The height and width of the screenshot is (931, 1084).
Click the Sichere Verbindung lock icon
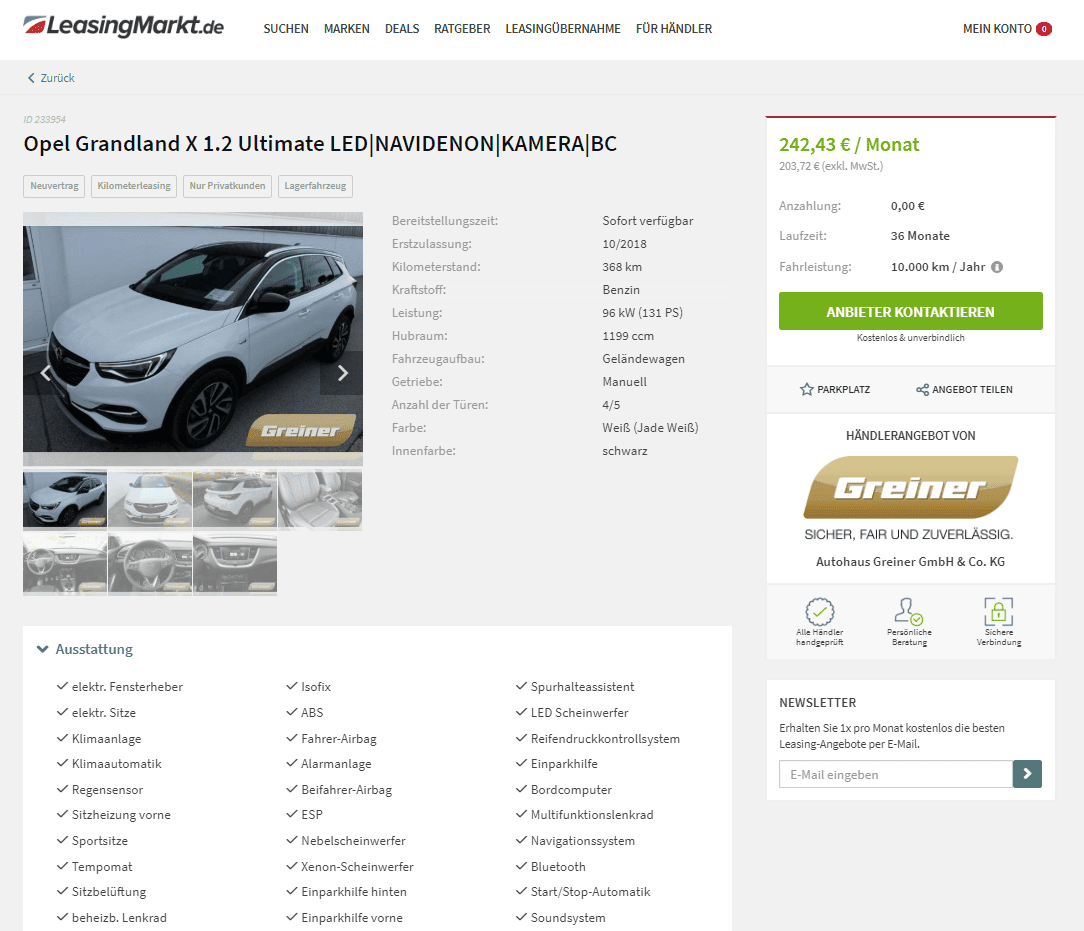pos(998,612)
